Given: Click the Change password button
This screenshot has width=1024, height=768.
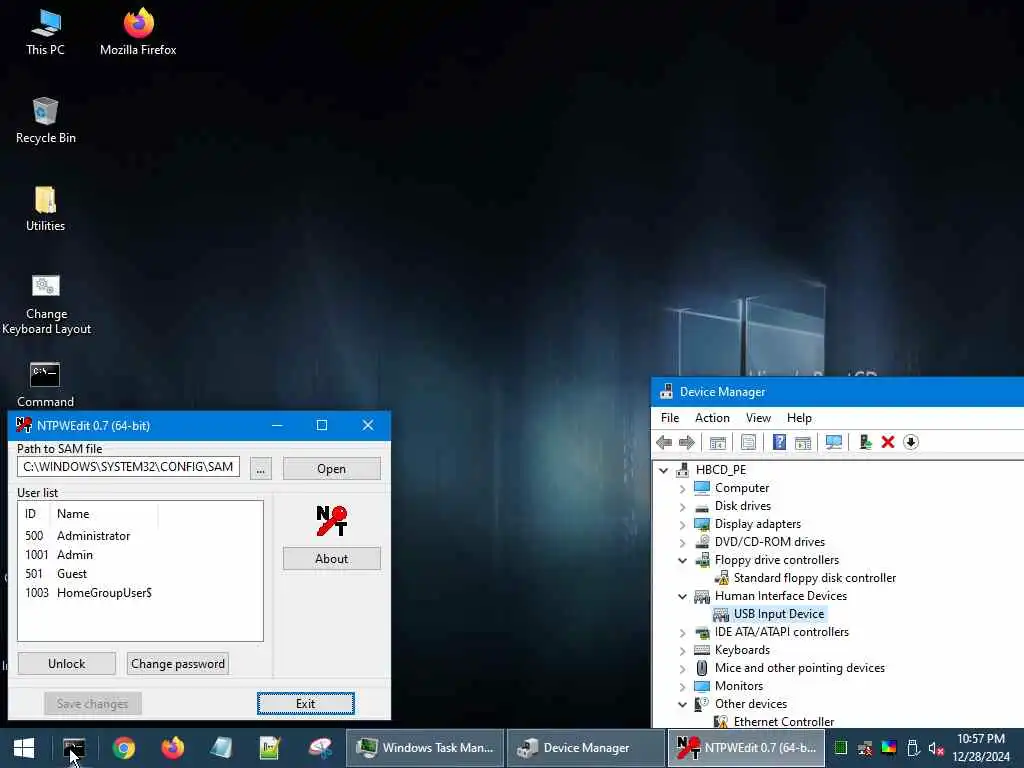Looking at the screenshot, I should point(178,664).
